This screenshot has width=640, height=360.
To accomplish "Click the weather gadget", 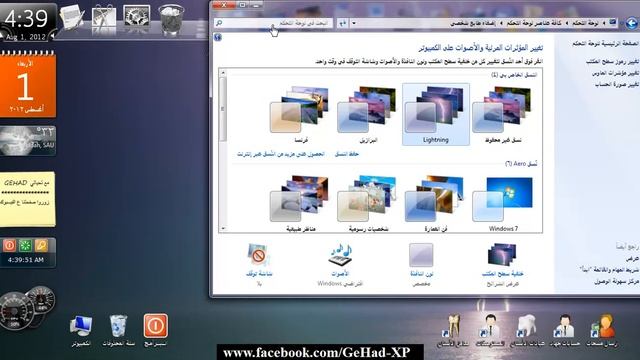I will [28, 141].
